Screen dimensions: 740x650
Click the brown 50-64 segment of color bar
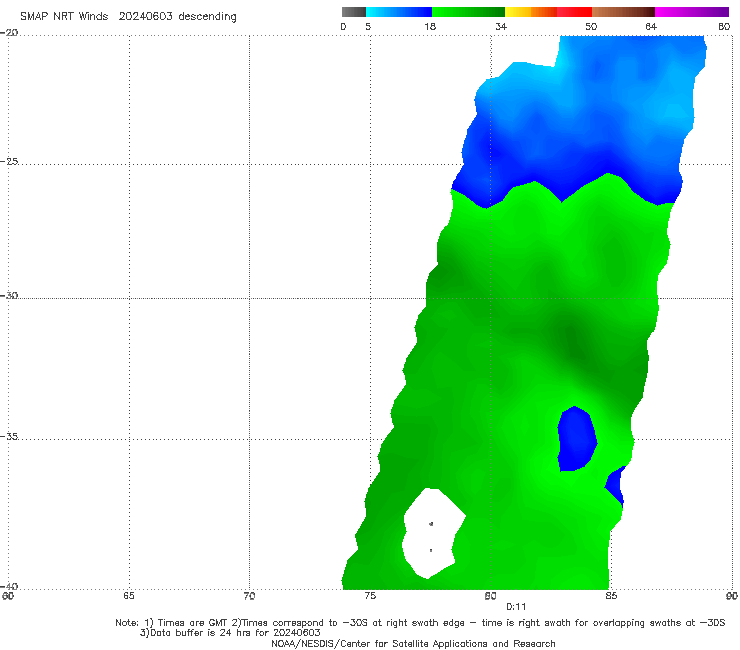tap(623, 12)
